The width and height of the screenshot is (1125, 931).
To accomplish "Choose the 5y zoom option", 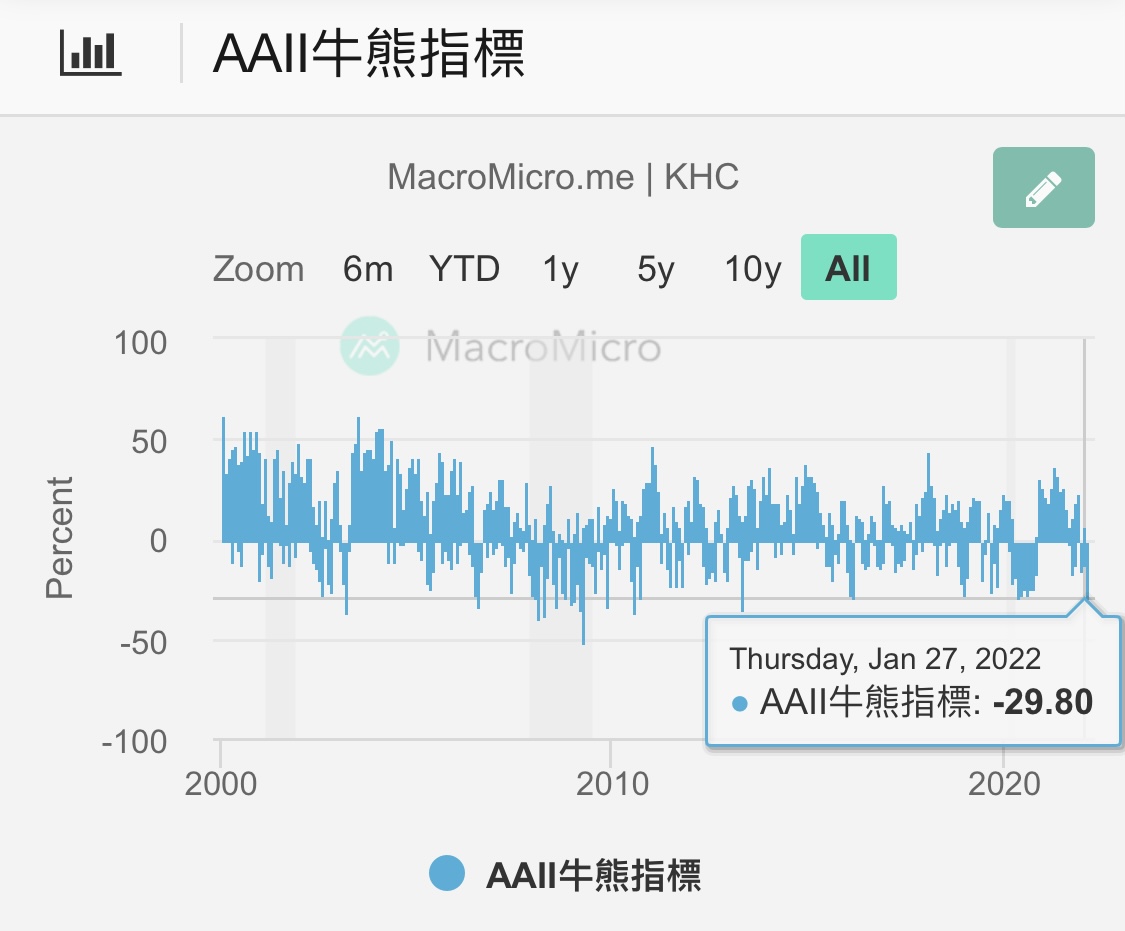I will tap(655, 269).
